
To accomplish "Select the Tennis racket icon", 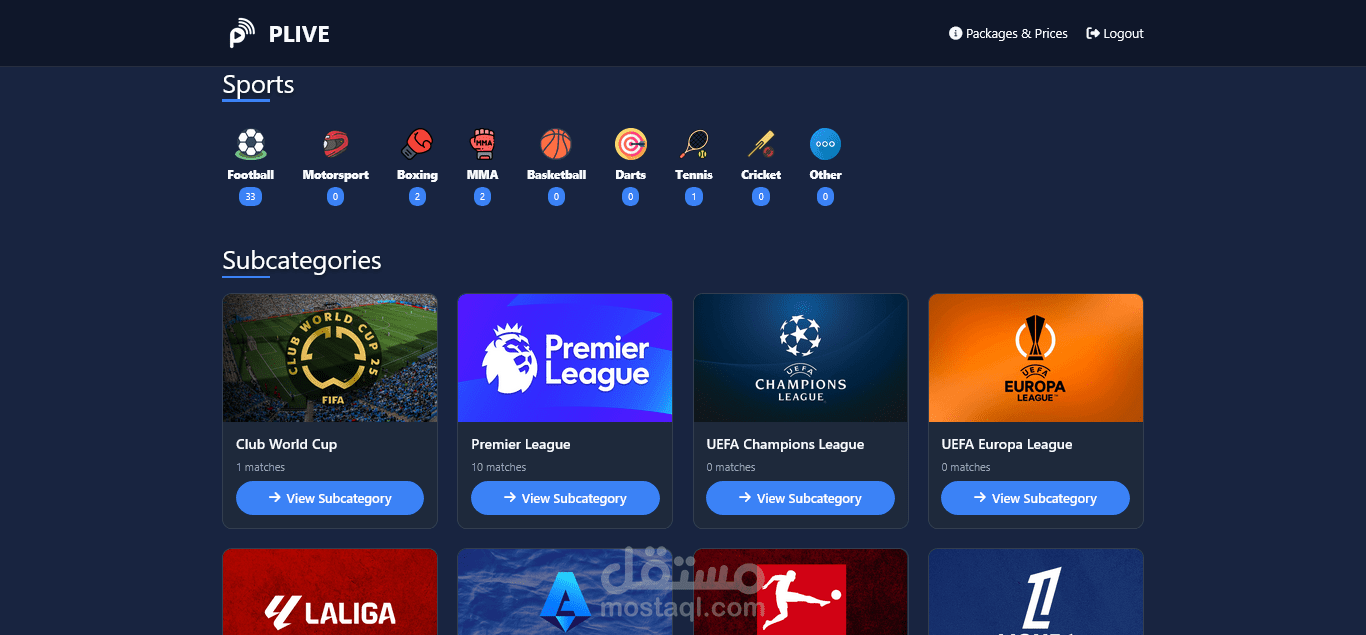I will [x=694, y=144].
